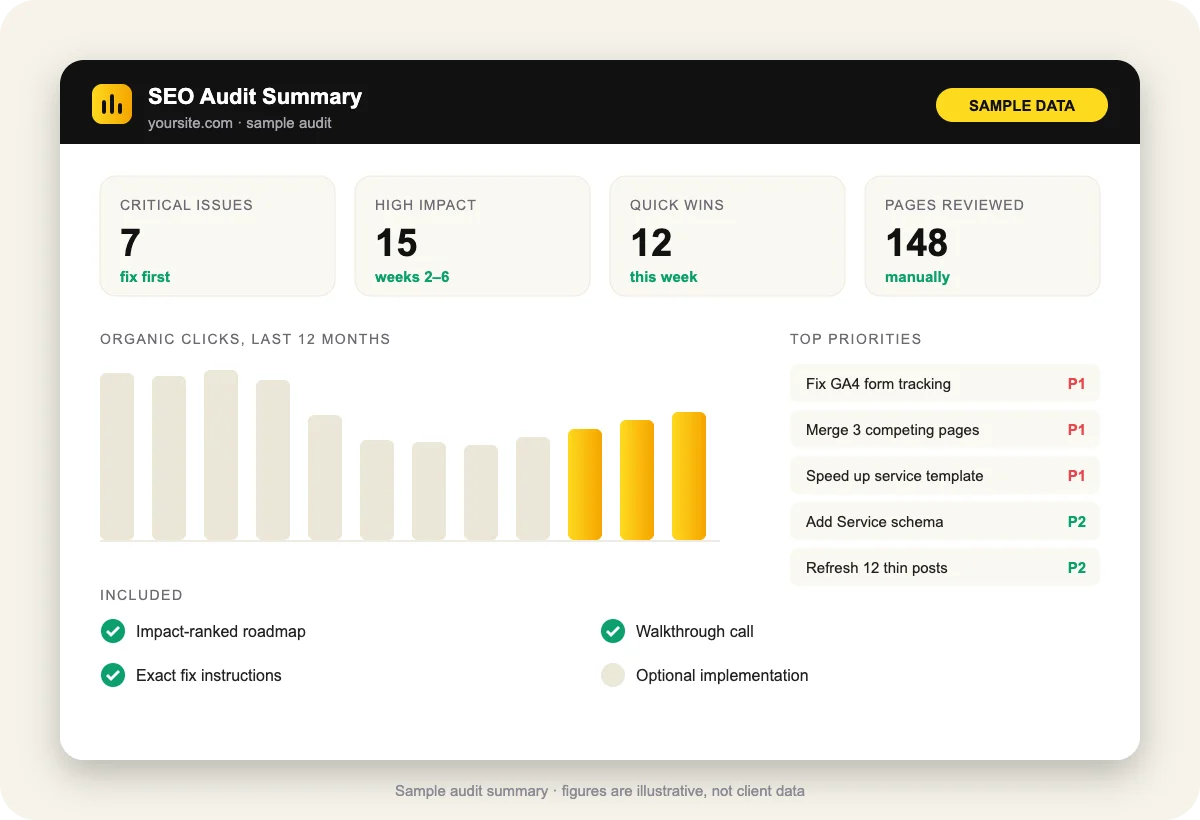Click the number 148 in Pages Reviewed

(917, 243)
